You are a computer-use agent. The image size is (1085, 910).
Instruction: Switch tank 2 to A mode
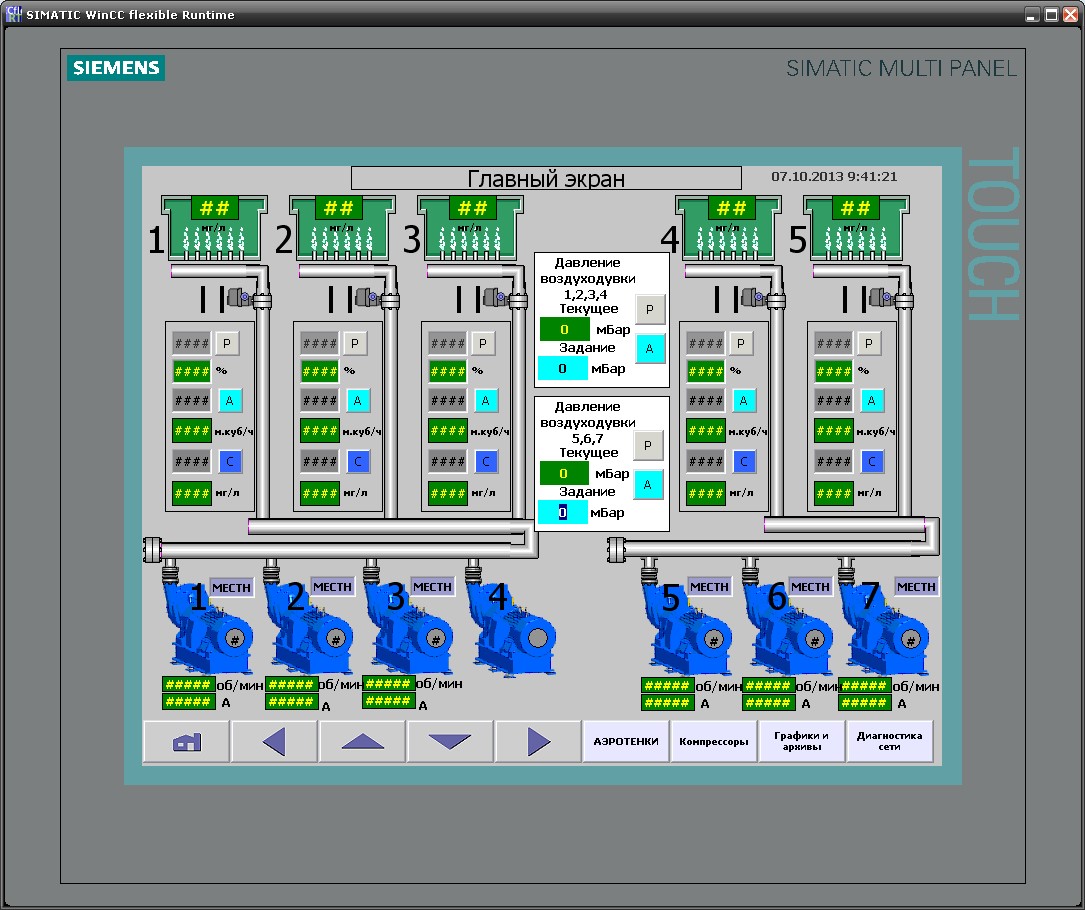[358, 401]
